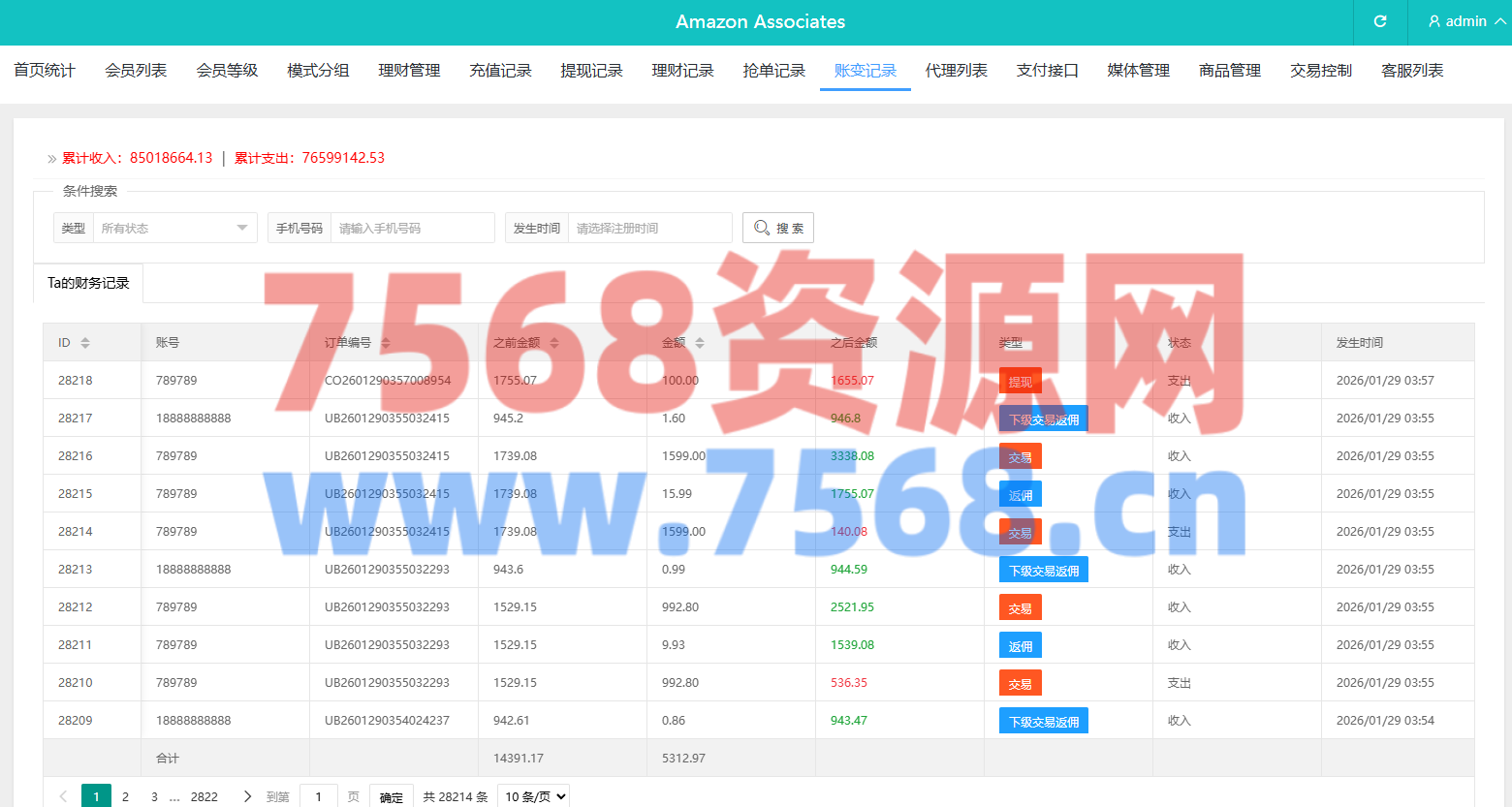Select the Ta的财务记录 tab
Screen dimensions: 1512x807
[x=88, y=283]
